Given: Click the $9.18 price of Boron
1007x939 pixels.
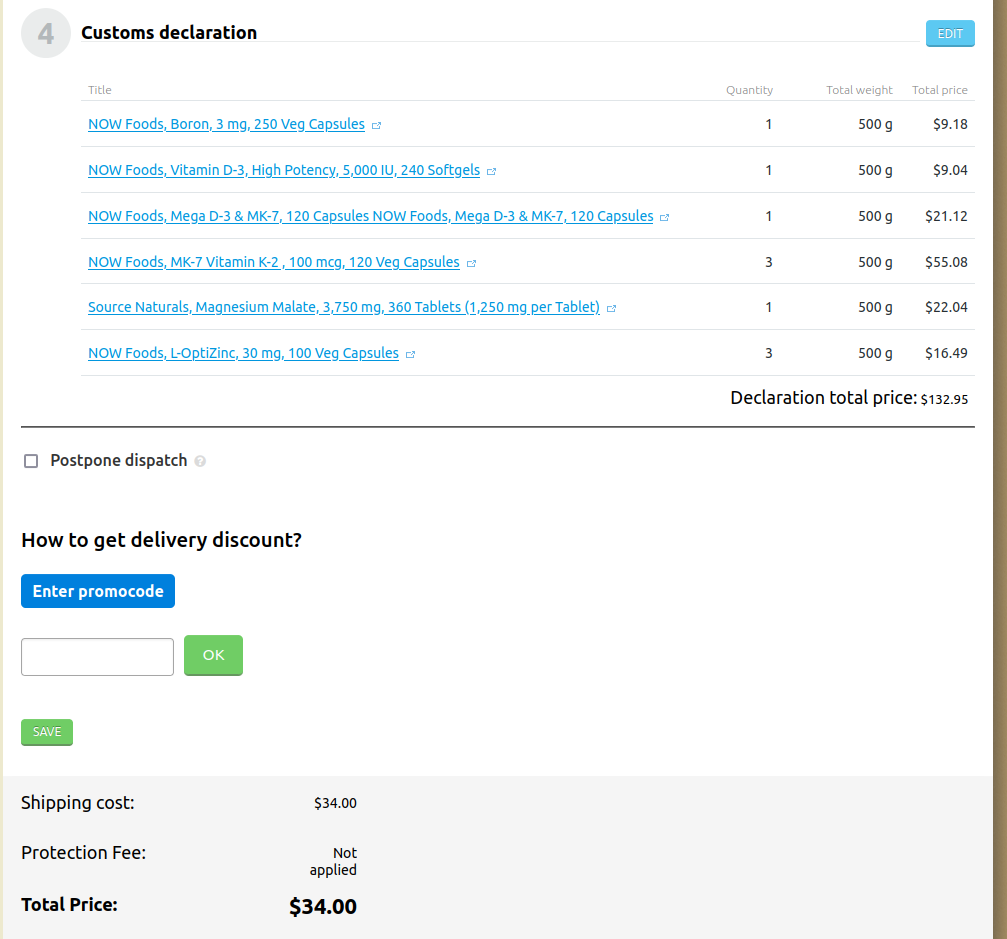Looking at the screenshot, I should point(950,124).
